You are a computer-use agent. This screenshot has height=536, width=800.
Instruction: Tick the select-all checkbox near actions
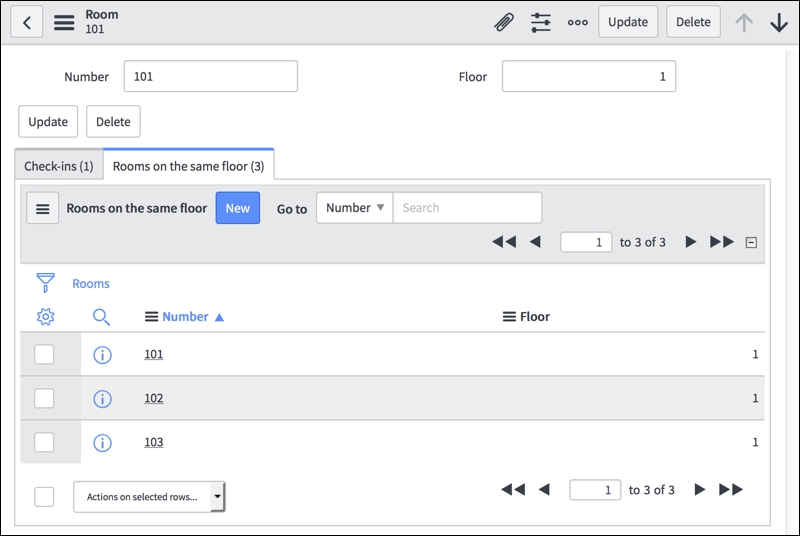click(x=44, y=497)
